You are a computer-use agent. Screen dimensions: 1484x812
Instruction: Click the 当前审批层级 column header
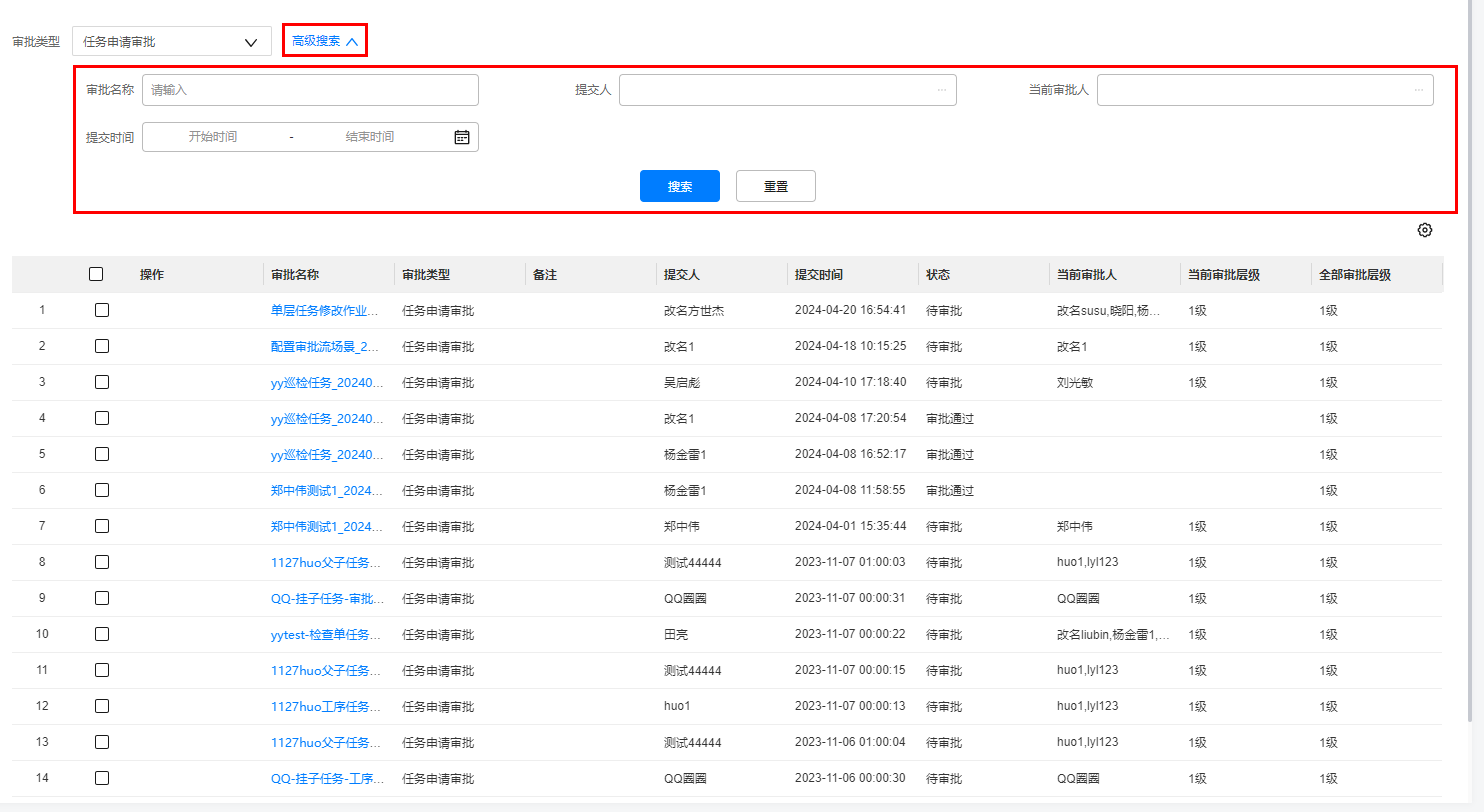(x=1224, y=274)
